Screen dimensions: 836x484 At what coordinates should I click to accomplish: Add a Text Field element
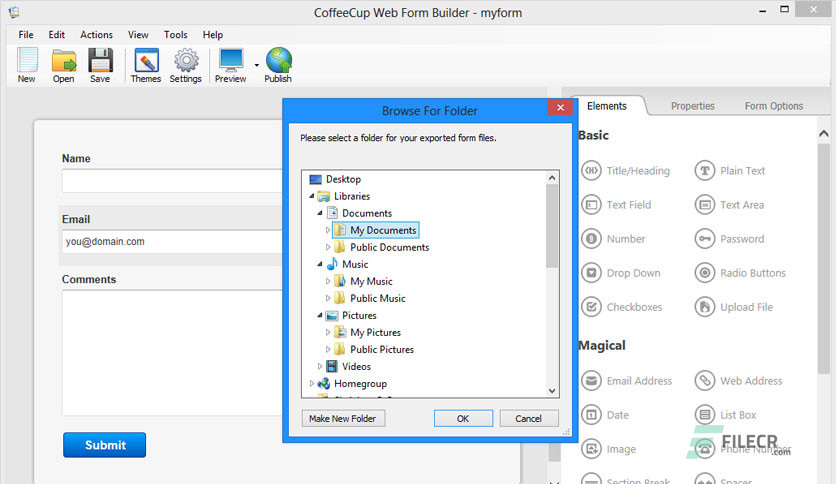[x=616, y=205]
